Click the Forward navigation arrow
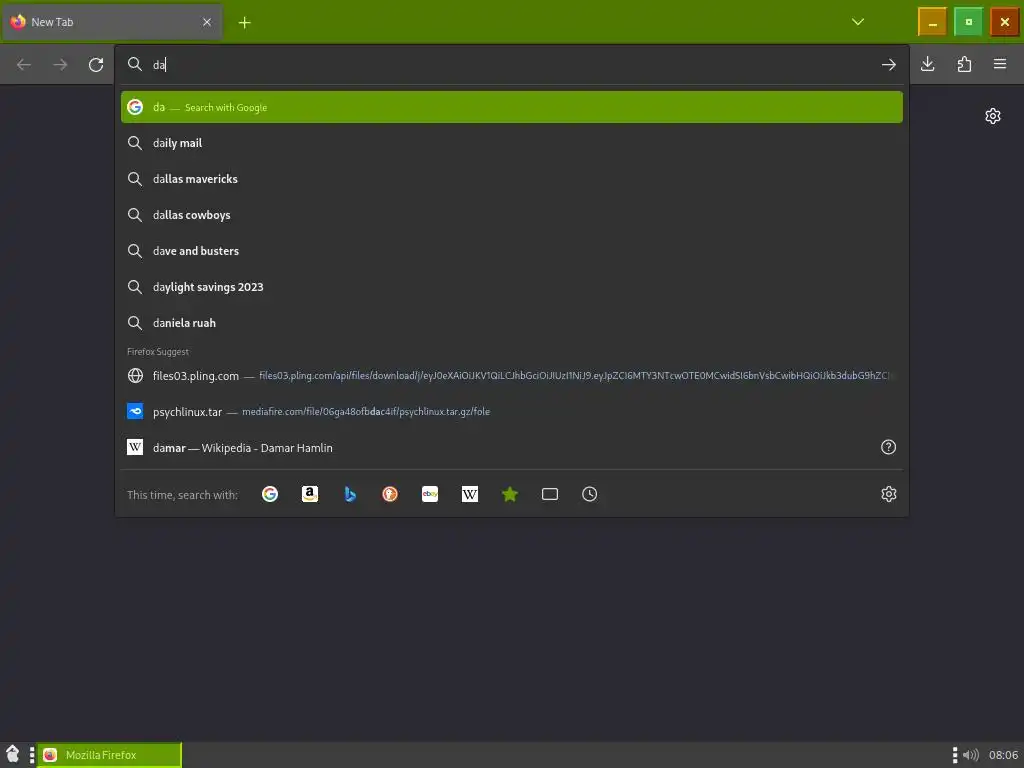Image resolution: width=1024 pixels, height=768 pixels. coord(60,65)
